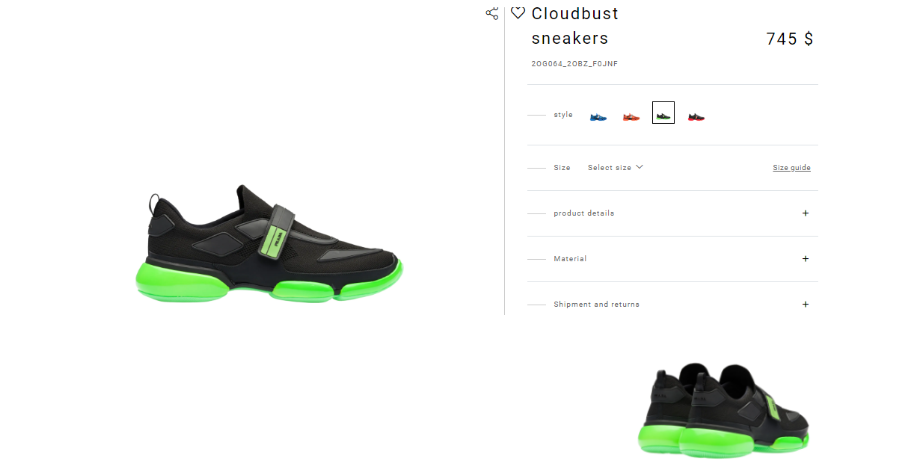Add sneakers to wishlist via heart icon

(x=517, y=12)
